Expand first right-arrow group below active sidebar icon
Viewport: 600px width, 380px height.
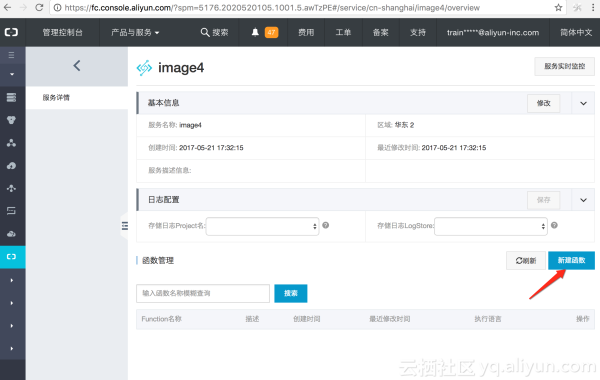tap(11, 280)
